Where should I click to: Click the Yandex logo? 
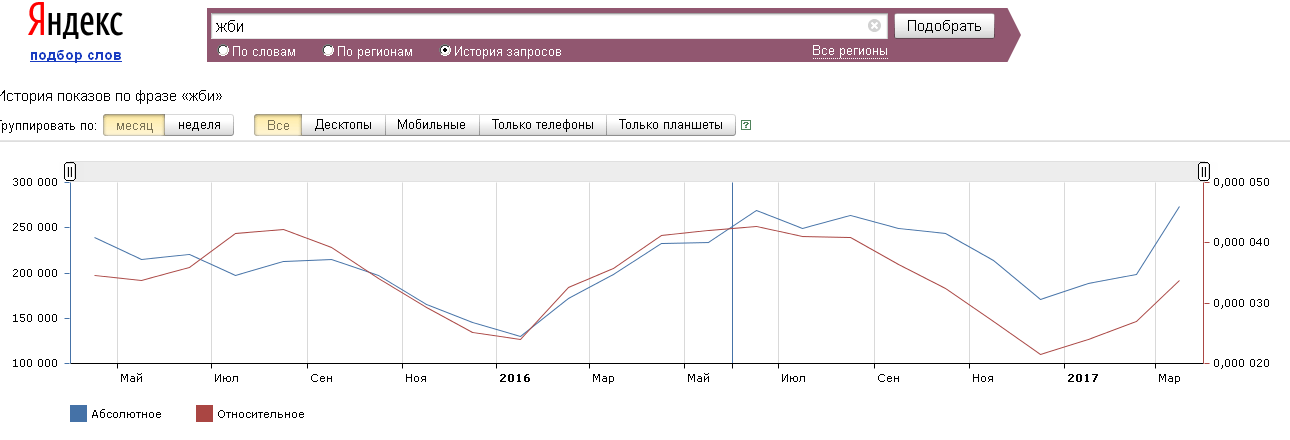76,23
